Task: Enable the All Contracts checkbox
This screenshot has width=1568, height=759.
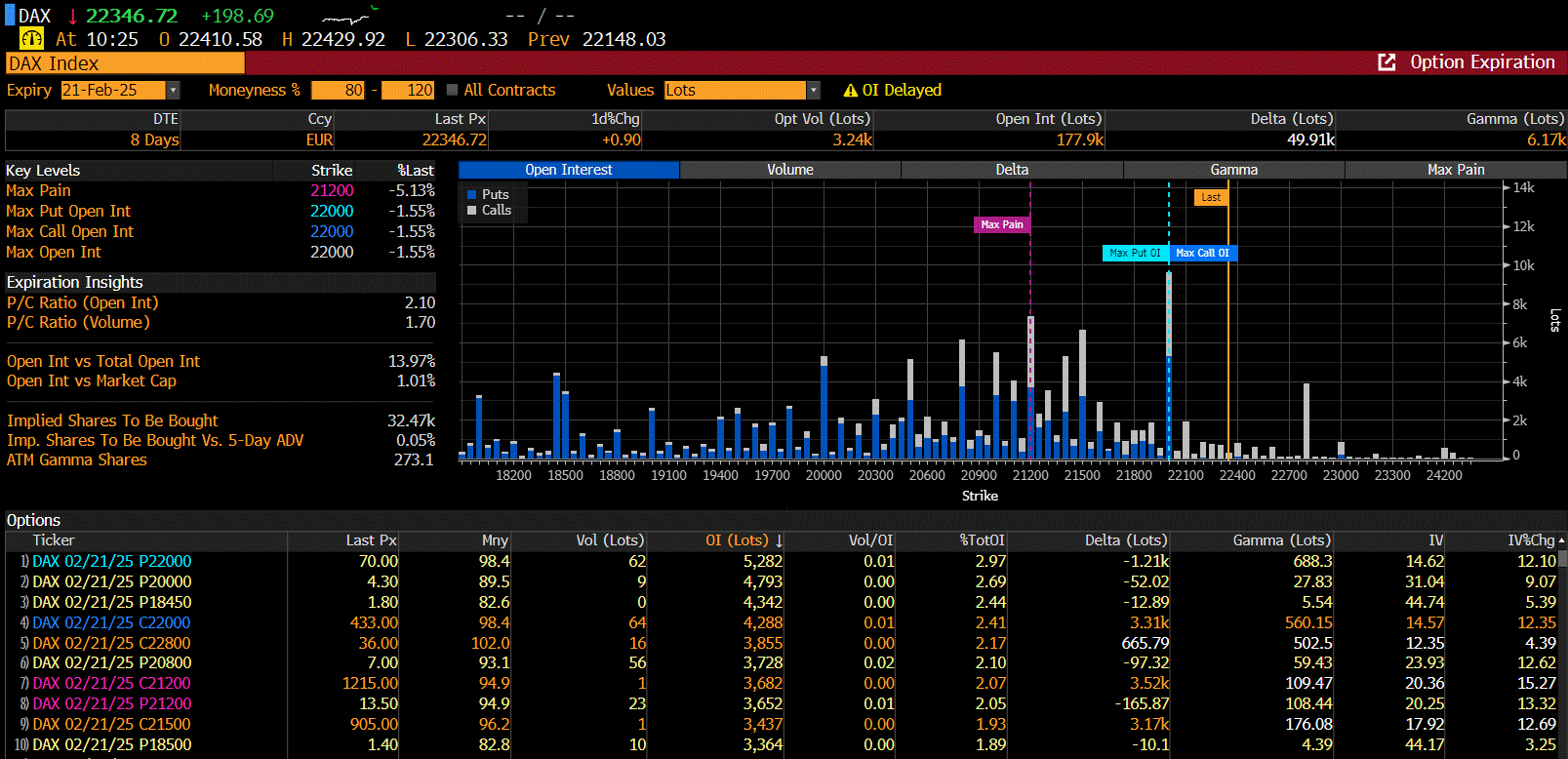Action: [x=452, y=90]
